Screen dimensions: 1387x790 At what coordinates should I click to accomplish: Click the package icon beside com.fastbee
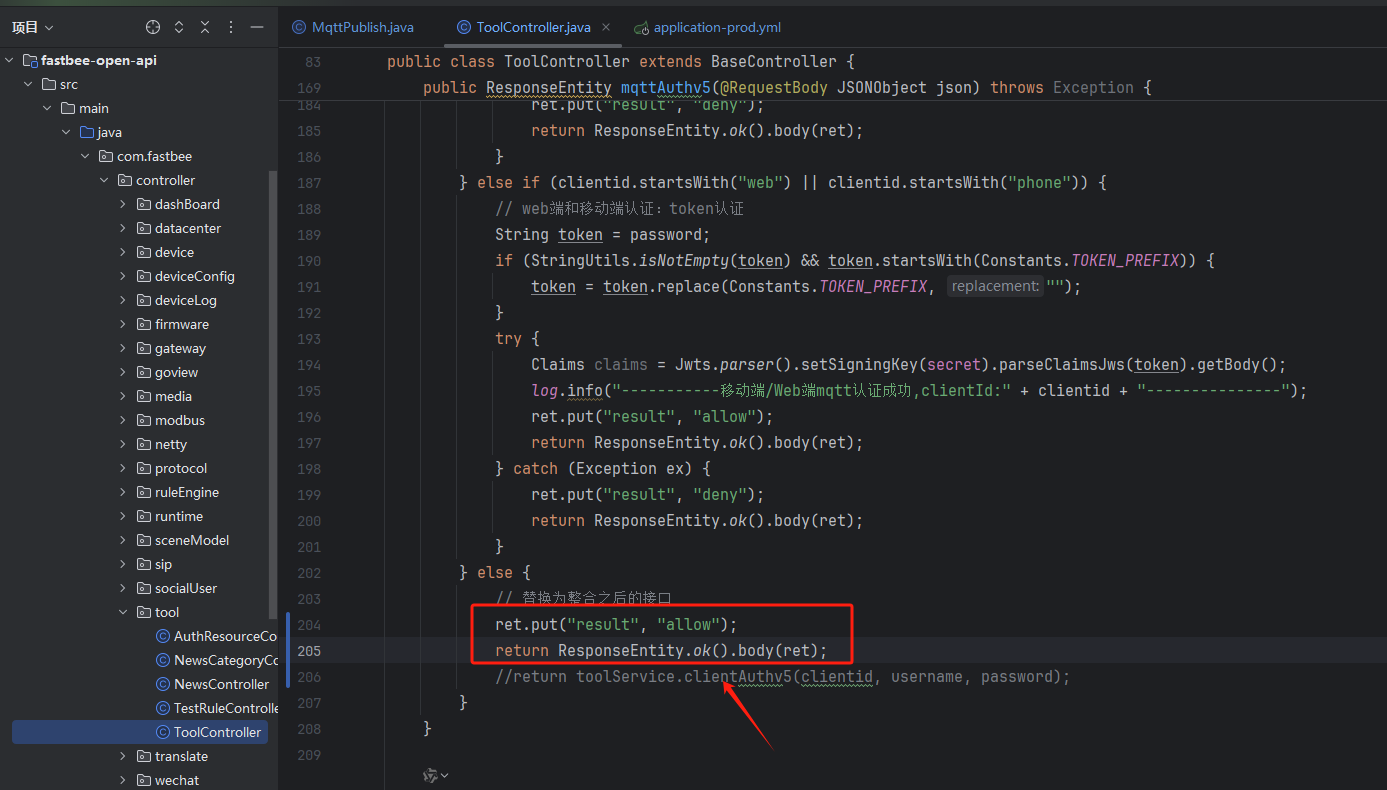coord(106,156)
